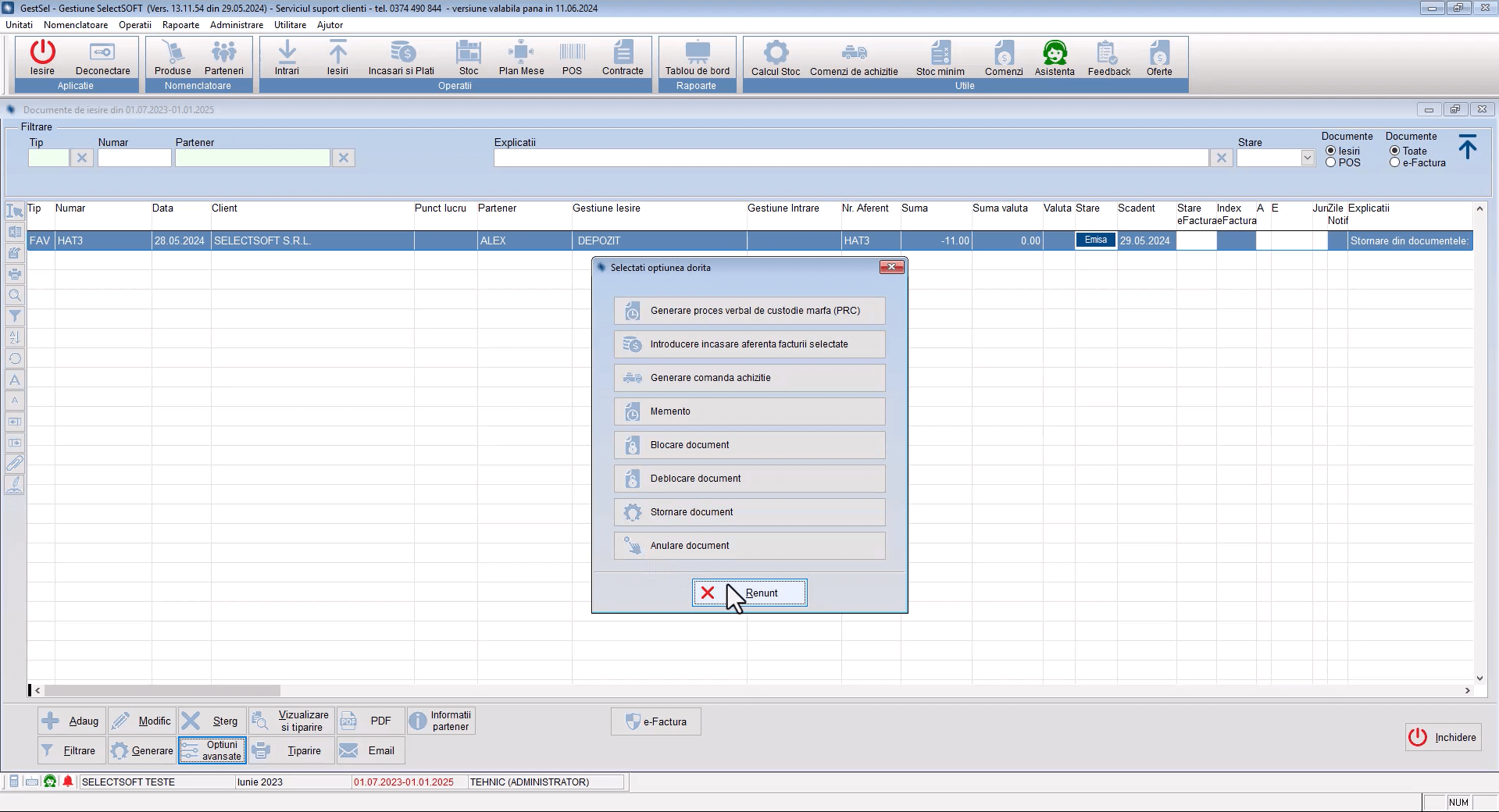Expand the Stare filter dropdown
This screenshot has width=1499, height=812.
point(1307,158)
